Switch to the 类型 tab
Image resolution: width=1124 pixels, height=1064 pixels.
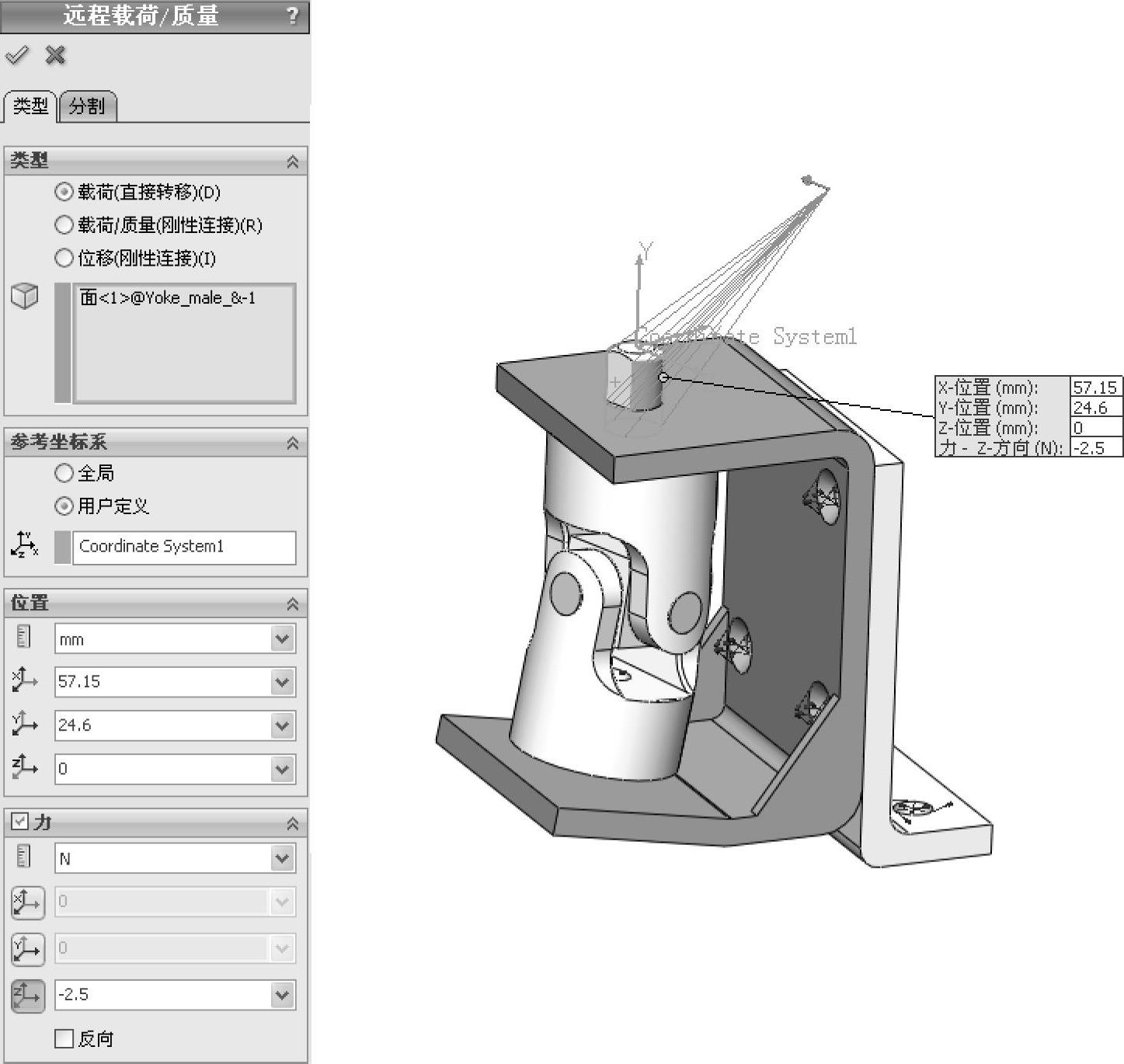[31, 106]
